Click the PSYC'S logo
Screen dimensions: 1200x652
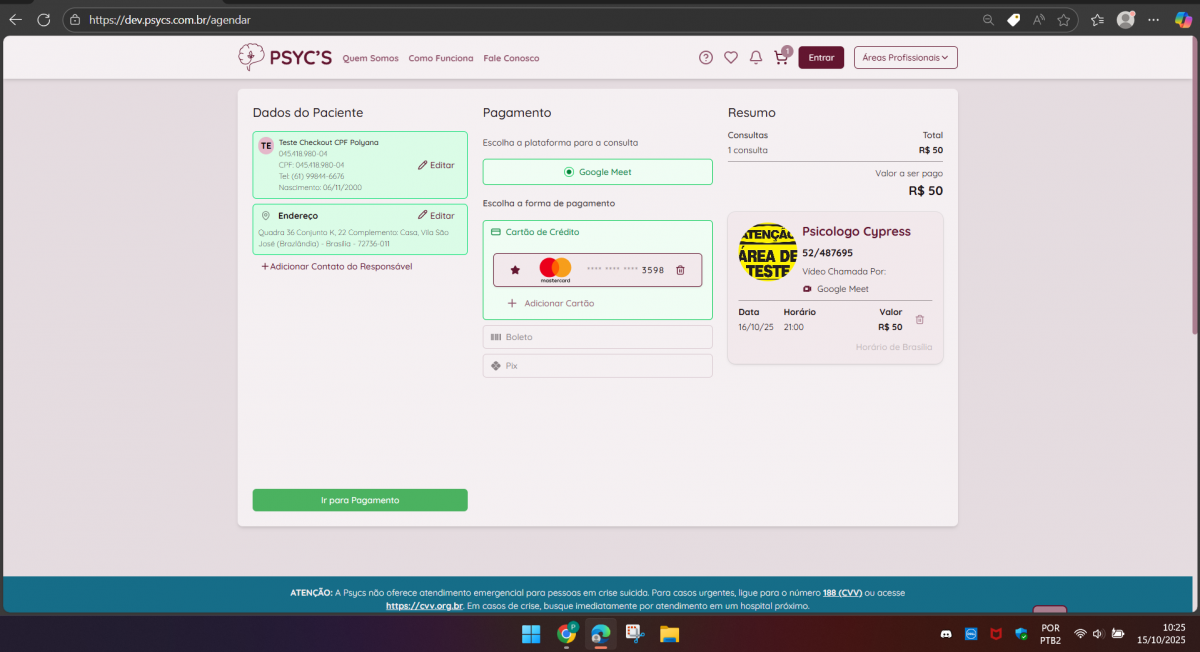coord(285,58)
